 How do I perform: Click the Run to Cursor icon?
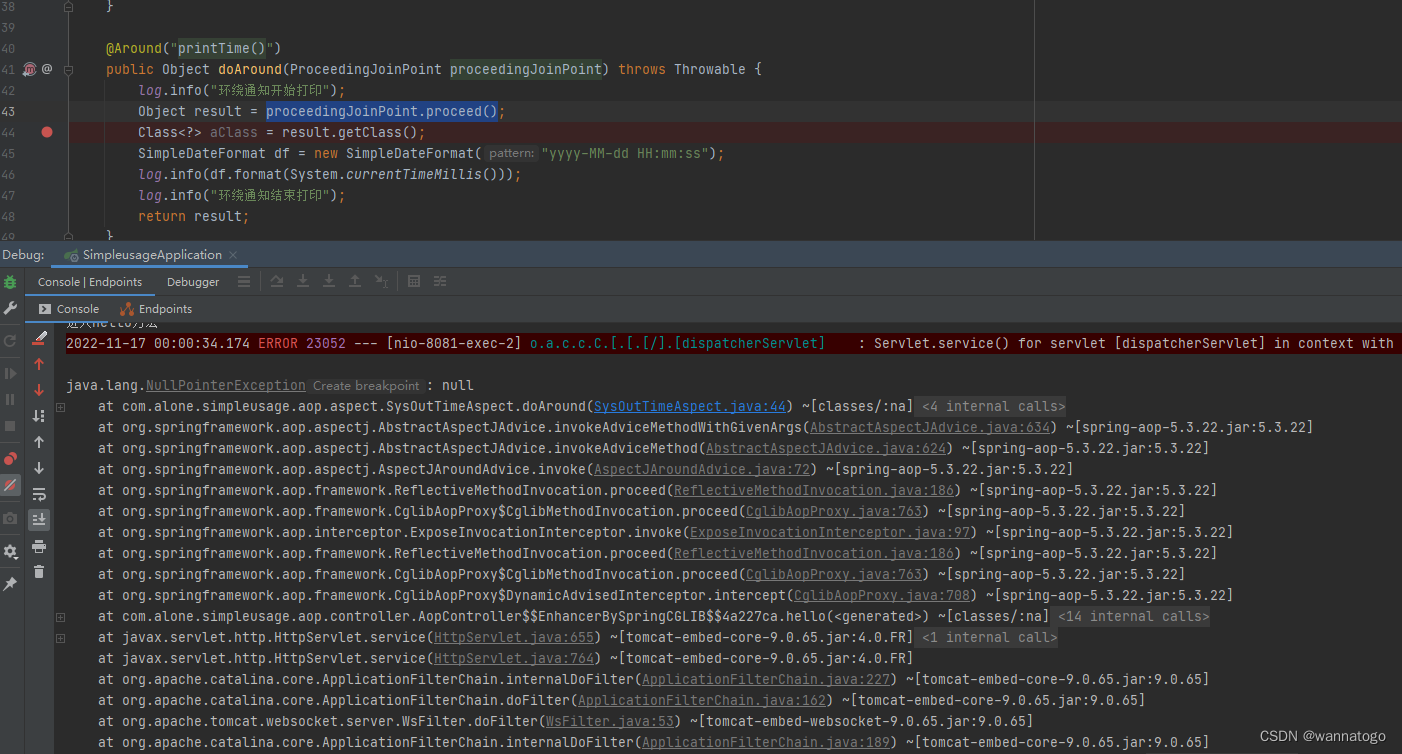coord(381,282)
